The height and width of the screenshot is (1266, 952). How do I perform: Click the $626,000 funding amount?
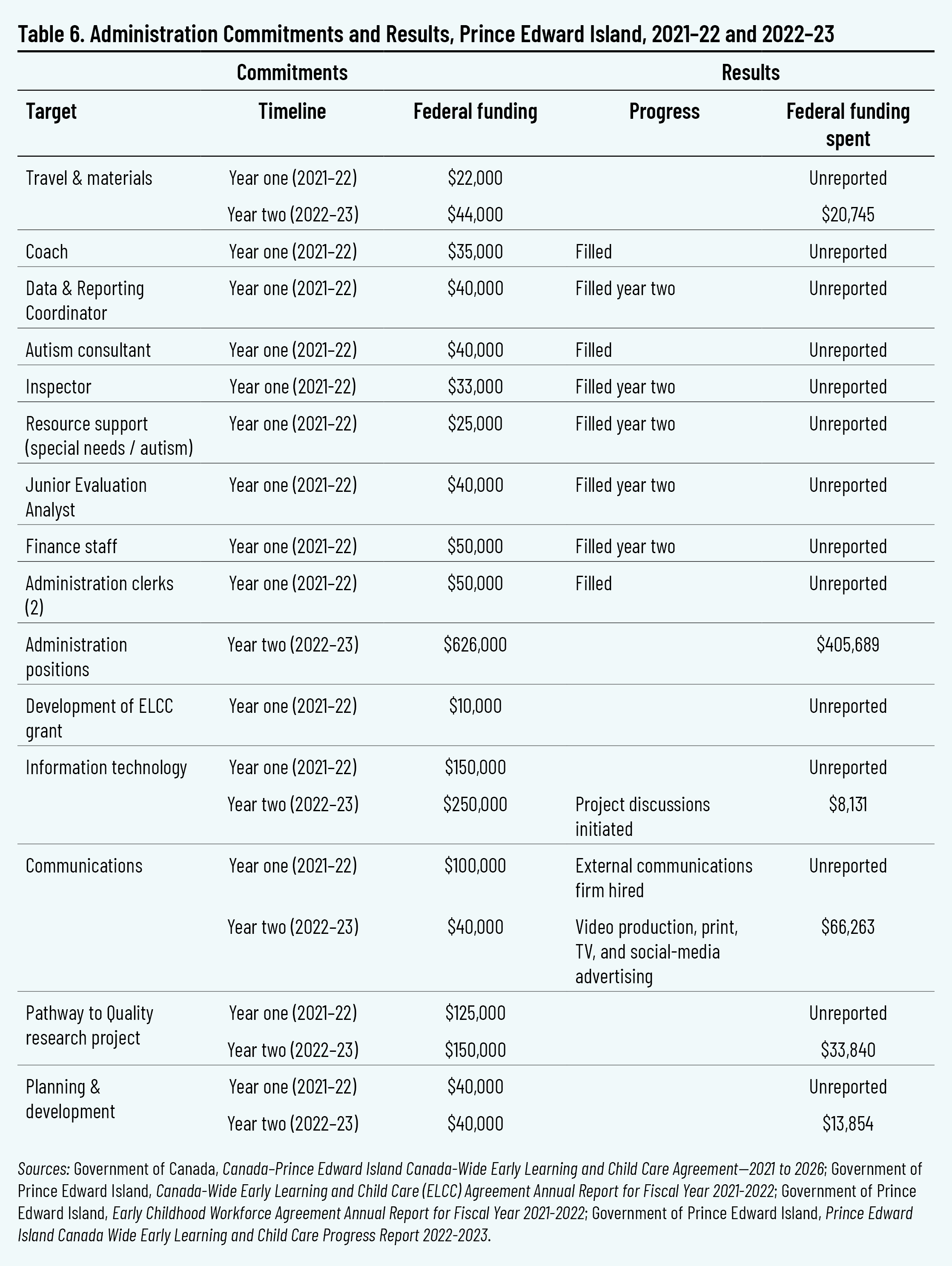pyautogui.click(x=475, y=644)
